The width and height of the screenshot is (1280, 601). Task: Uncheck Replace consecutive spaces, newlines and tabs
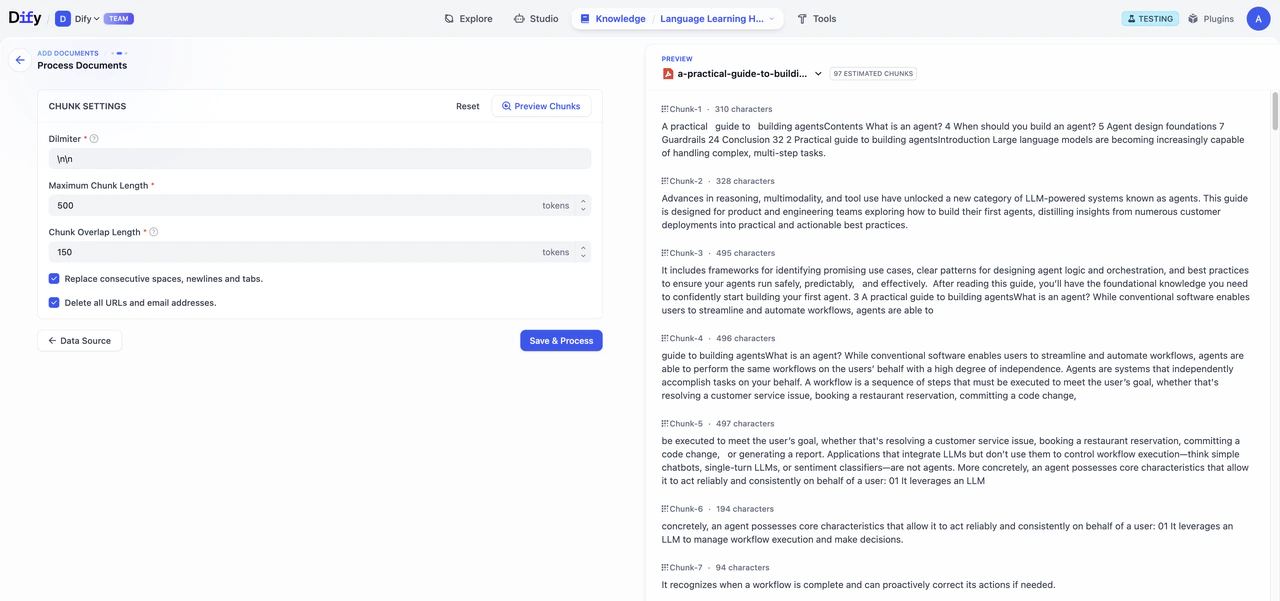[x=54, y=279]
